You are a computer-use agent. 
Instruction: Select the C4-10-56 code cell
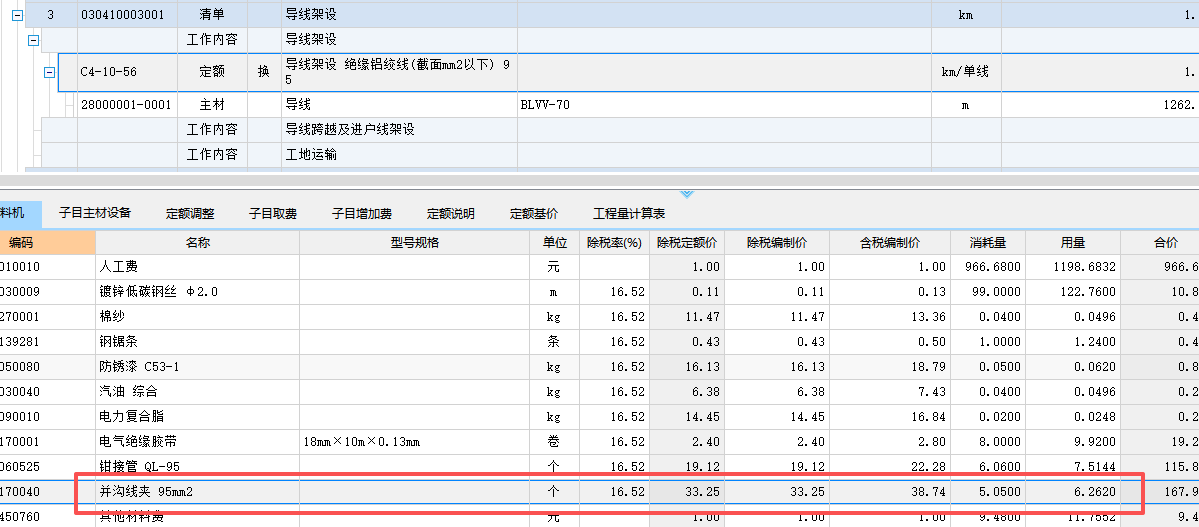click(127, 72)
